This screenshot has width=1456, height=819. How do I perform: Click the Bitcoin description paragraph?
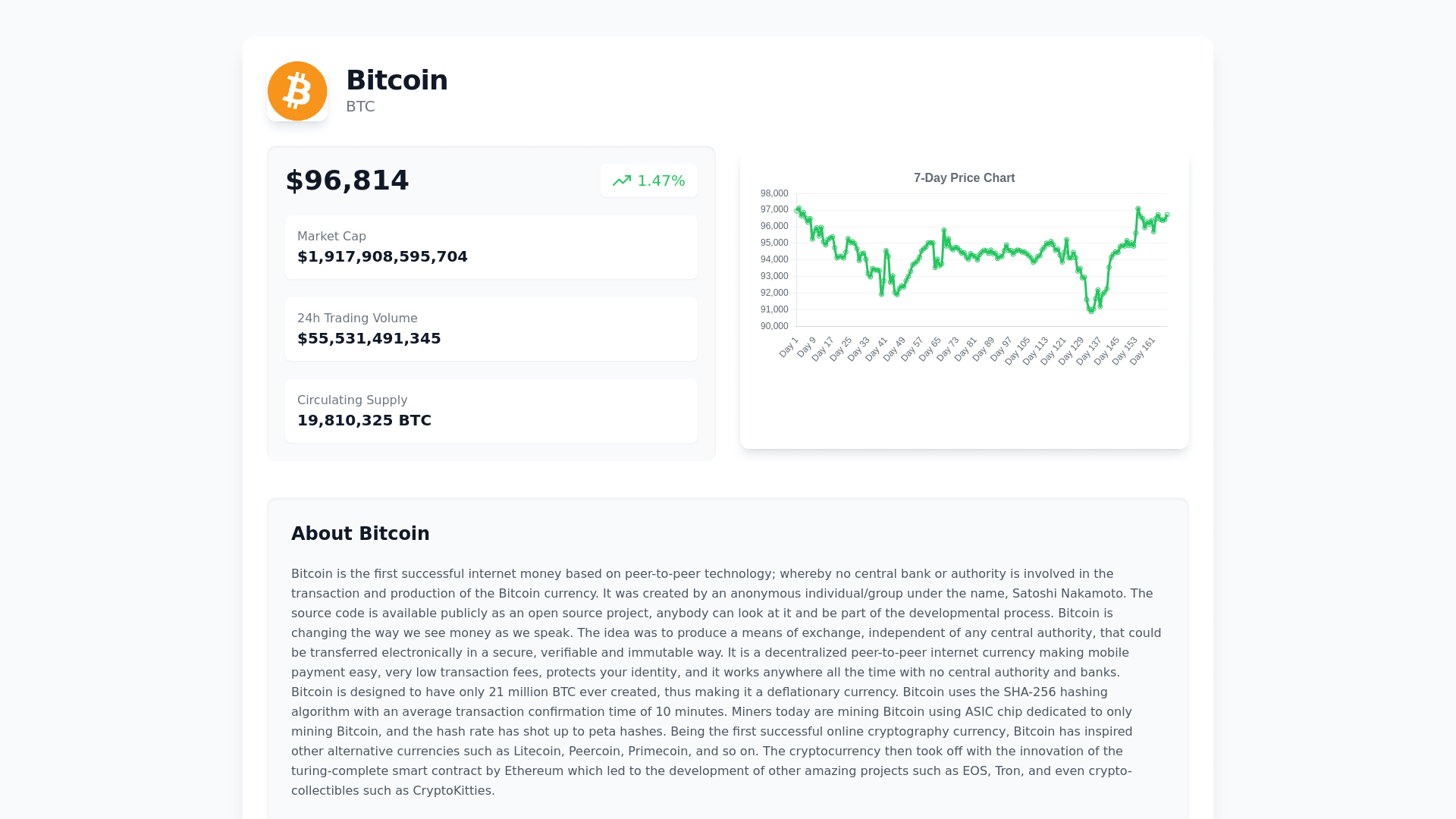pyautogui.click(x=726, y=682)
